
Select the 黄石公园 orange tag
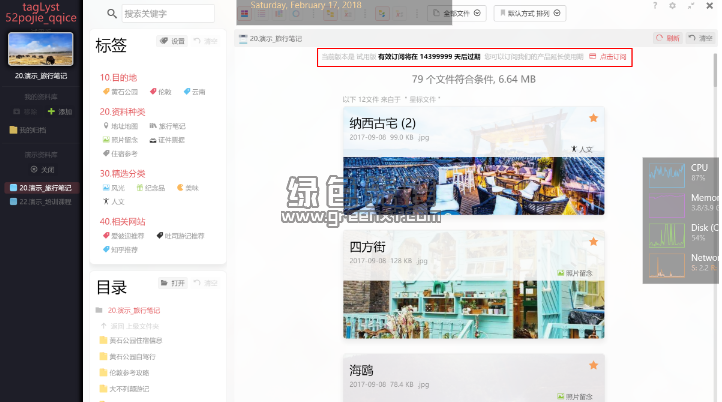(x=120, y=92)
